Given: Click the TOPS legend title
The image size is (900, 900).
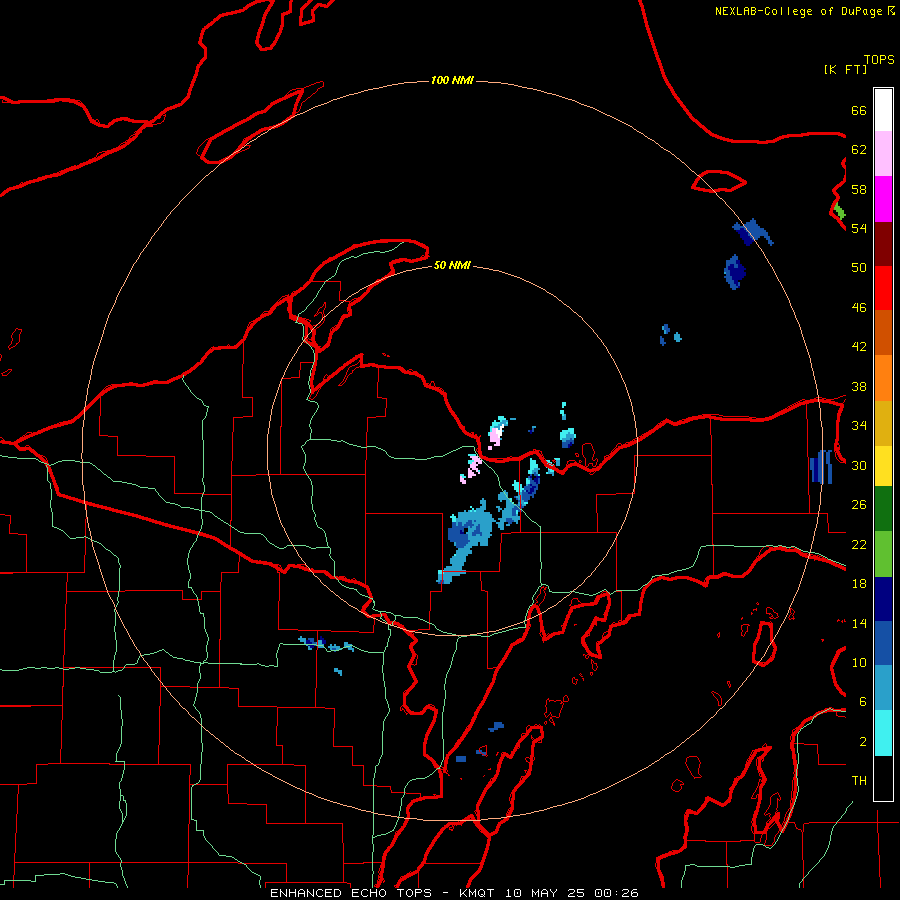Looking at the screenshot, I should pyautogui.click(x=879, y=60).
